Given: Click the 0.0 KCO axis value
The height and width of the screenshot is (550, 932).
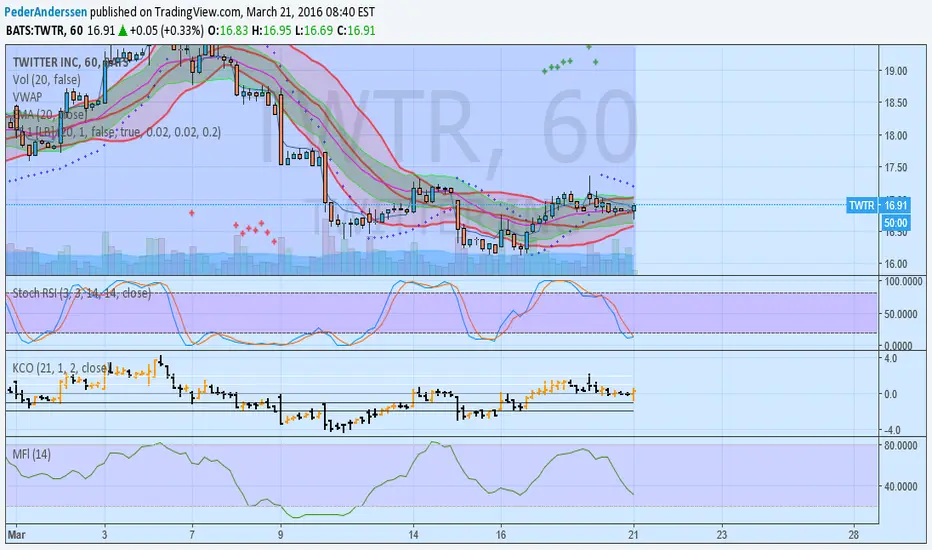Looking at the screenshot, I should pos(890,394).
